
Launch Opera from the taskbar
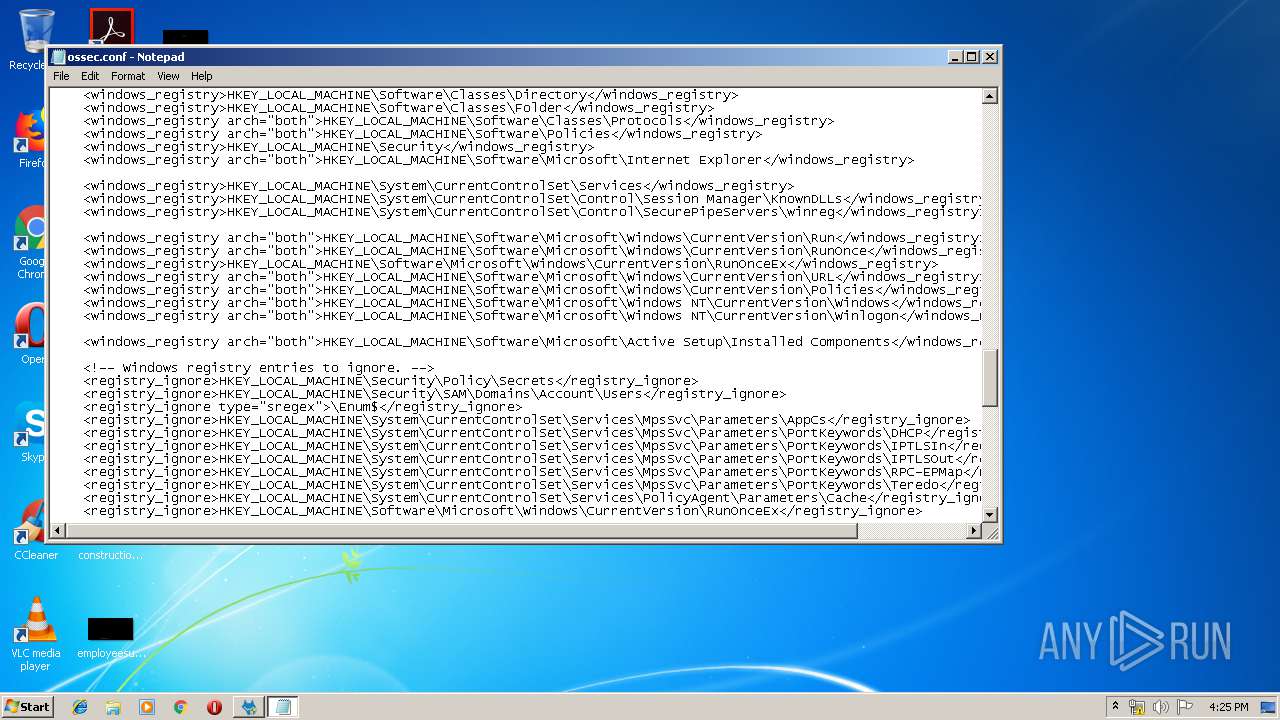click(214, 706)
